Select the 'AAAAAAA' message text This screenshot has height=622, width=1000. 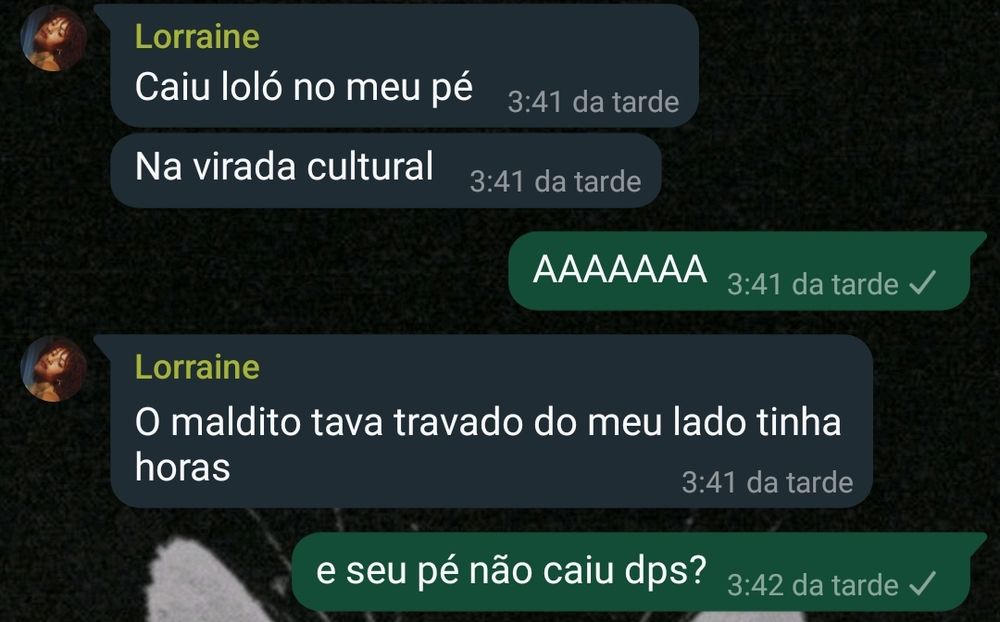click(x=620, y=269)
